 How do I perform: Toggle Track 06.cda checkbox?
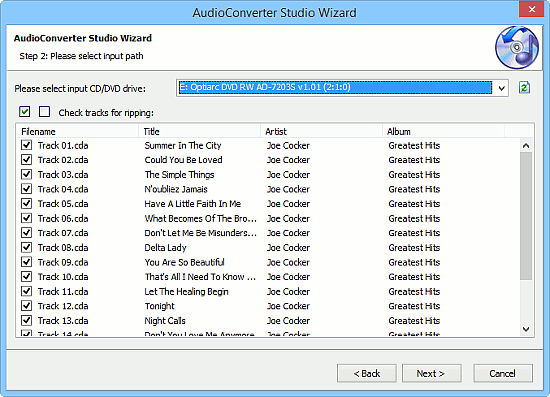(27, 218)
